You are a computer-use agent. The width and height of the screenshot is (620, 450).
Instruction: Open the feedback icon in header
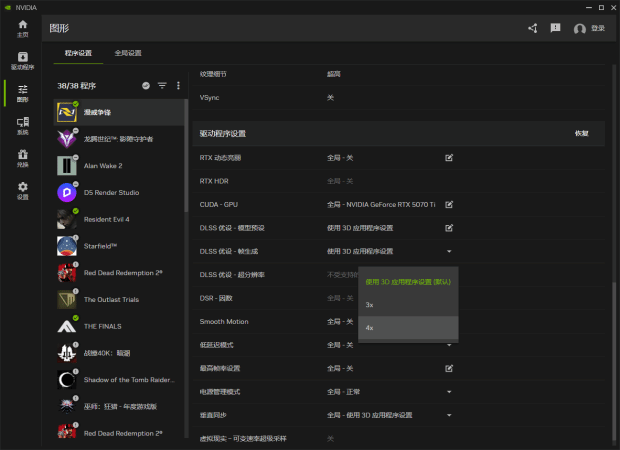[555, 28]
